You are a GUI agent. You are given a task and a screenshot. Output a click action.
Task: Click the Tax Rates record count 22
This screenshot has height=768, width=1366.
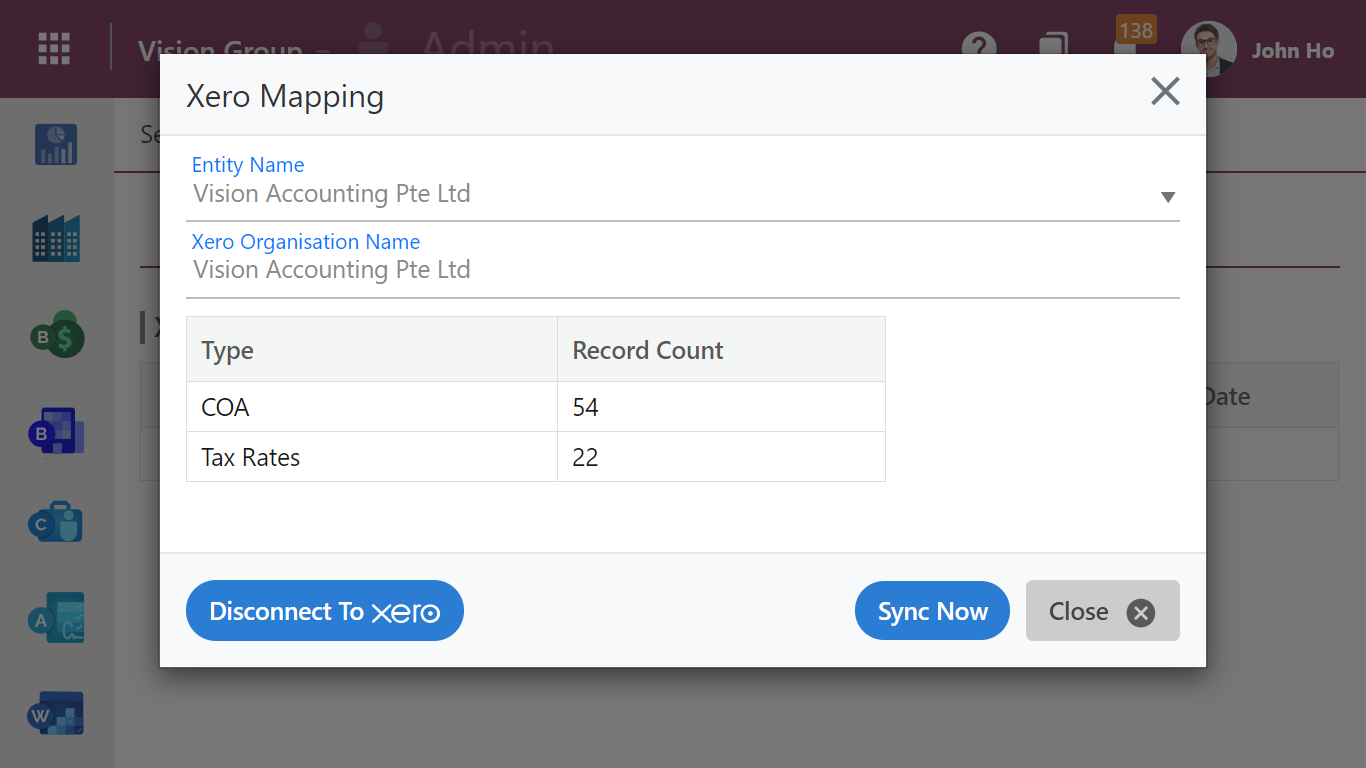[x=721, y=457]
